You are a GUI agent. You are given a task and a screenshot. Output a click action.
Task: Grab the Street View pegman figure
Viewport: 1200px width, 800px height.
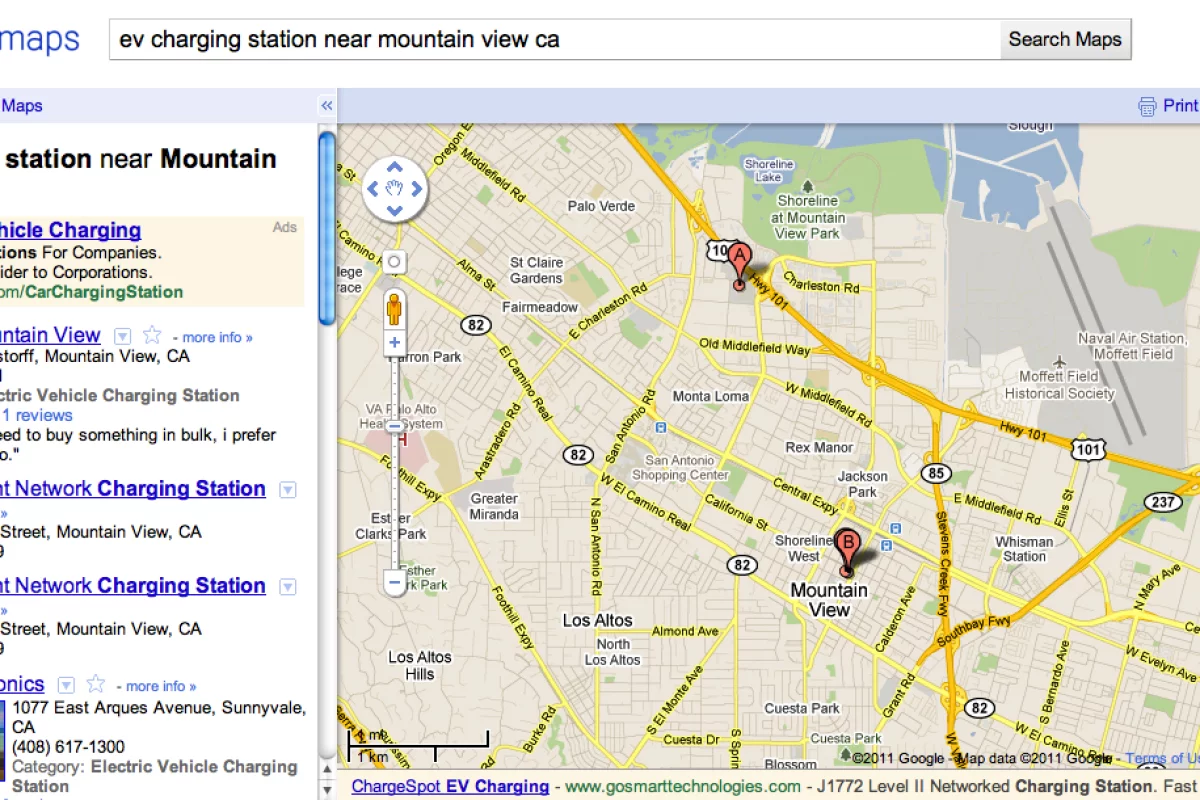394,310
